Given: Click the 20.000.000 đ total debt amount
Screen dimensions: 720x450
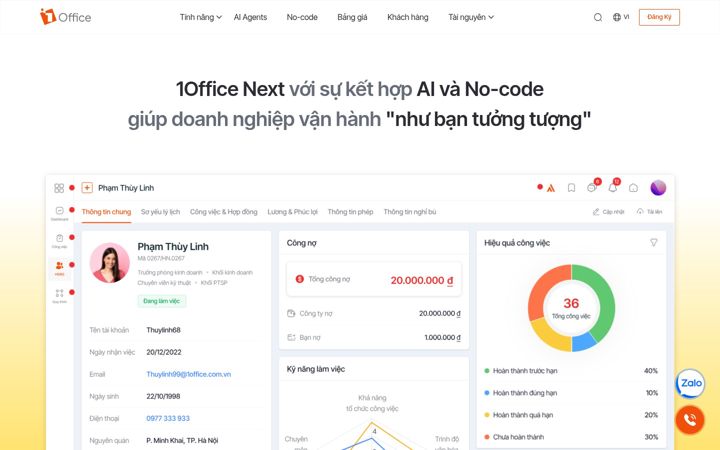Looking at the screenshot, I should pyautogui.click(x=422, y=280).
